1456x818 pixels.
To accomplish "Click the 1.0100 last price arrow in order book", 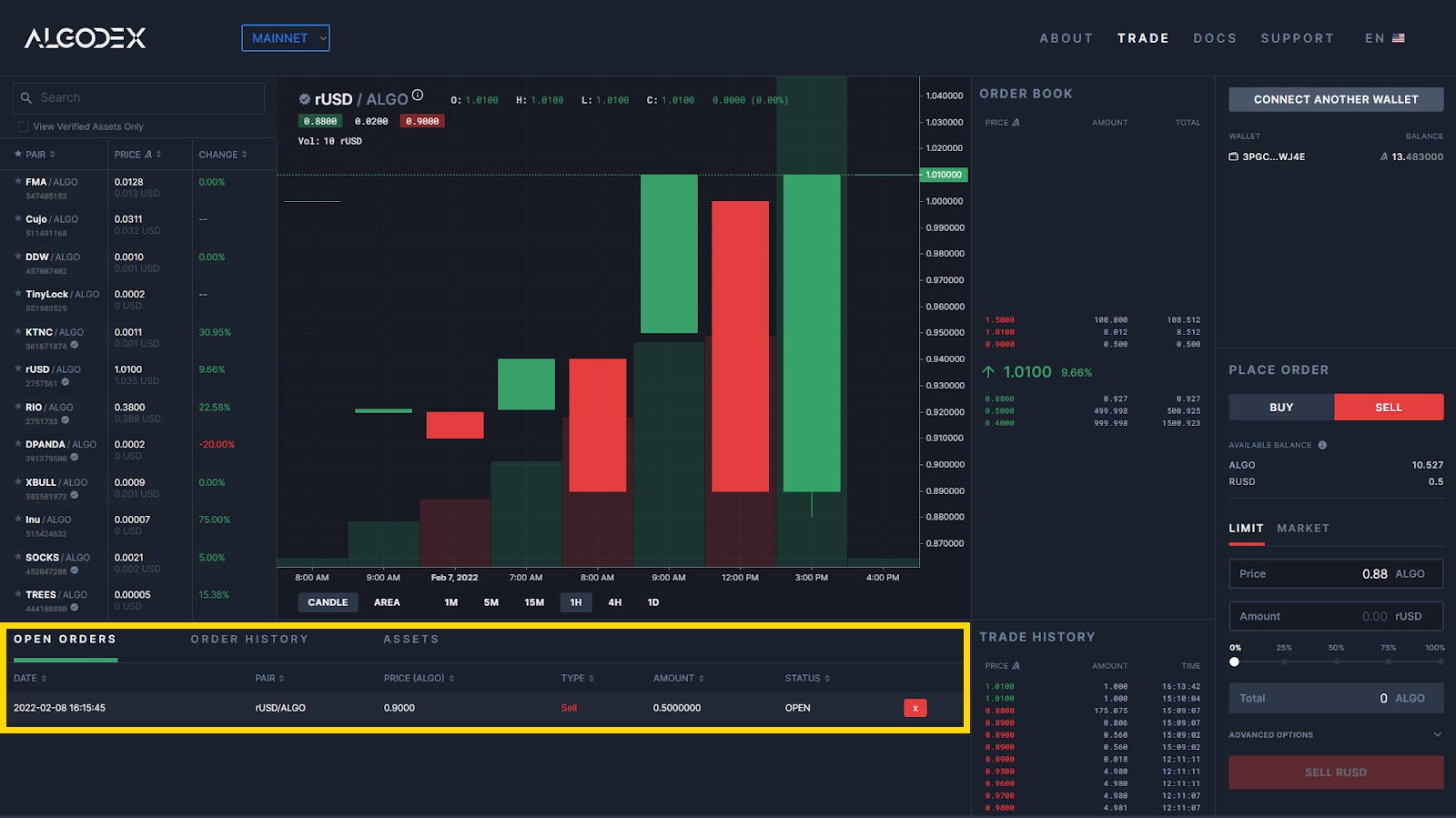I will [988, 372].
